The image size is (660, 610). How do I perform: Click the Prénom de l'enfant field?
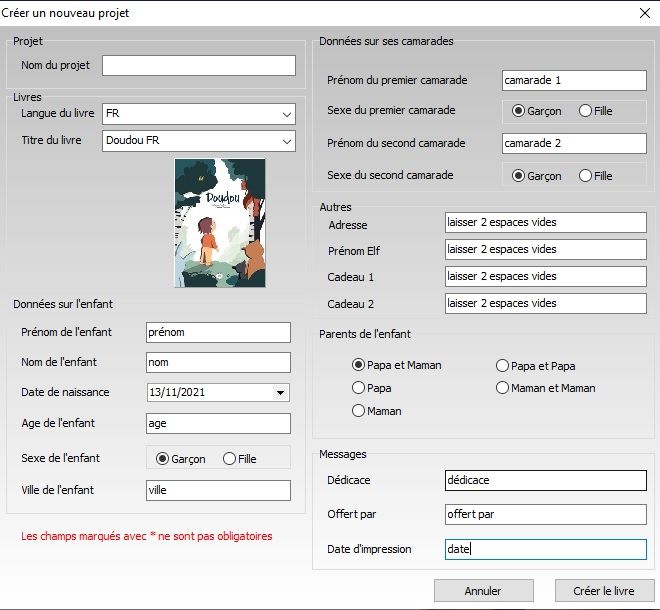(217, 332)
